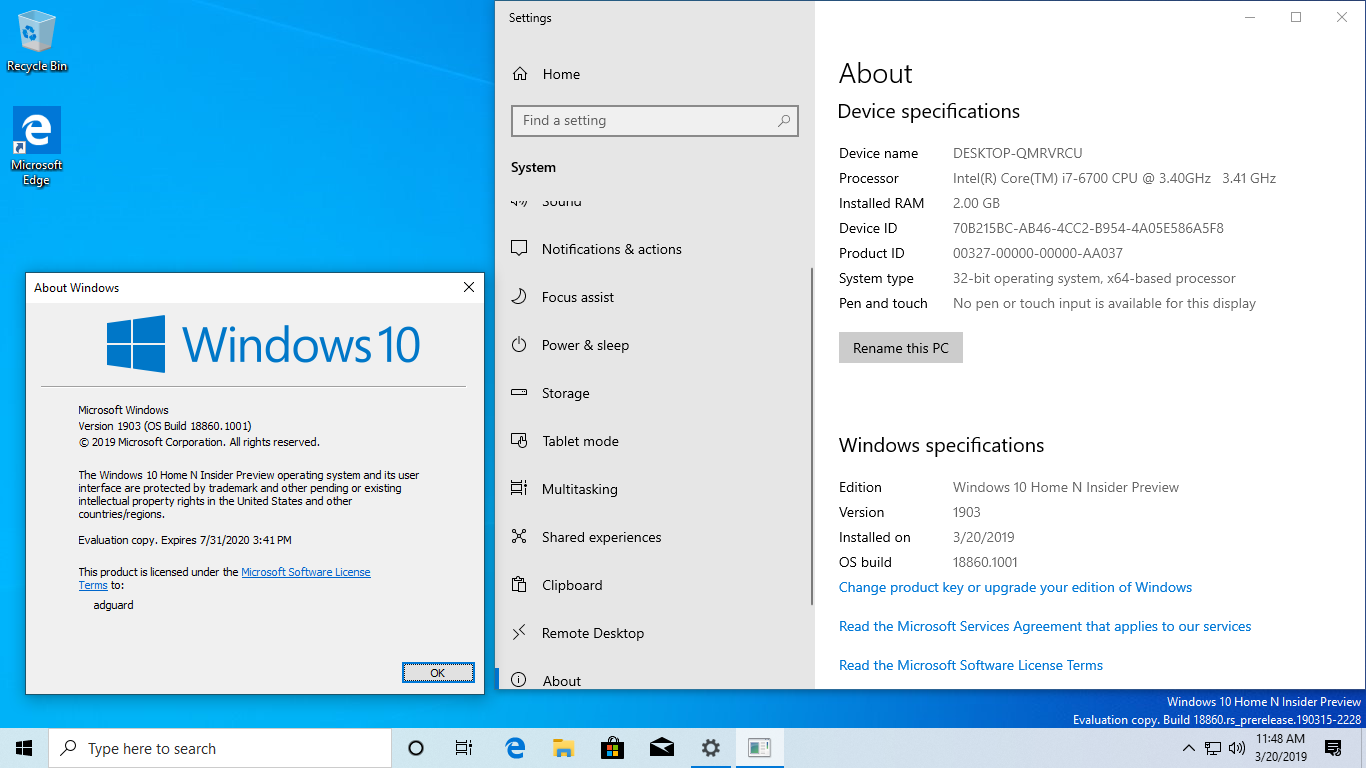
Task: Click the licensee name adguard
Action: pyautogui.click(x=113, y=605)
